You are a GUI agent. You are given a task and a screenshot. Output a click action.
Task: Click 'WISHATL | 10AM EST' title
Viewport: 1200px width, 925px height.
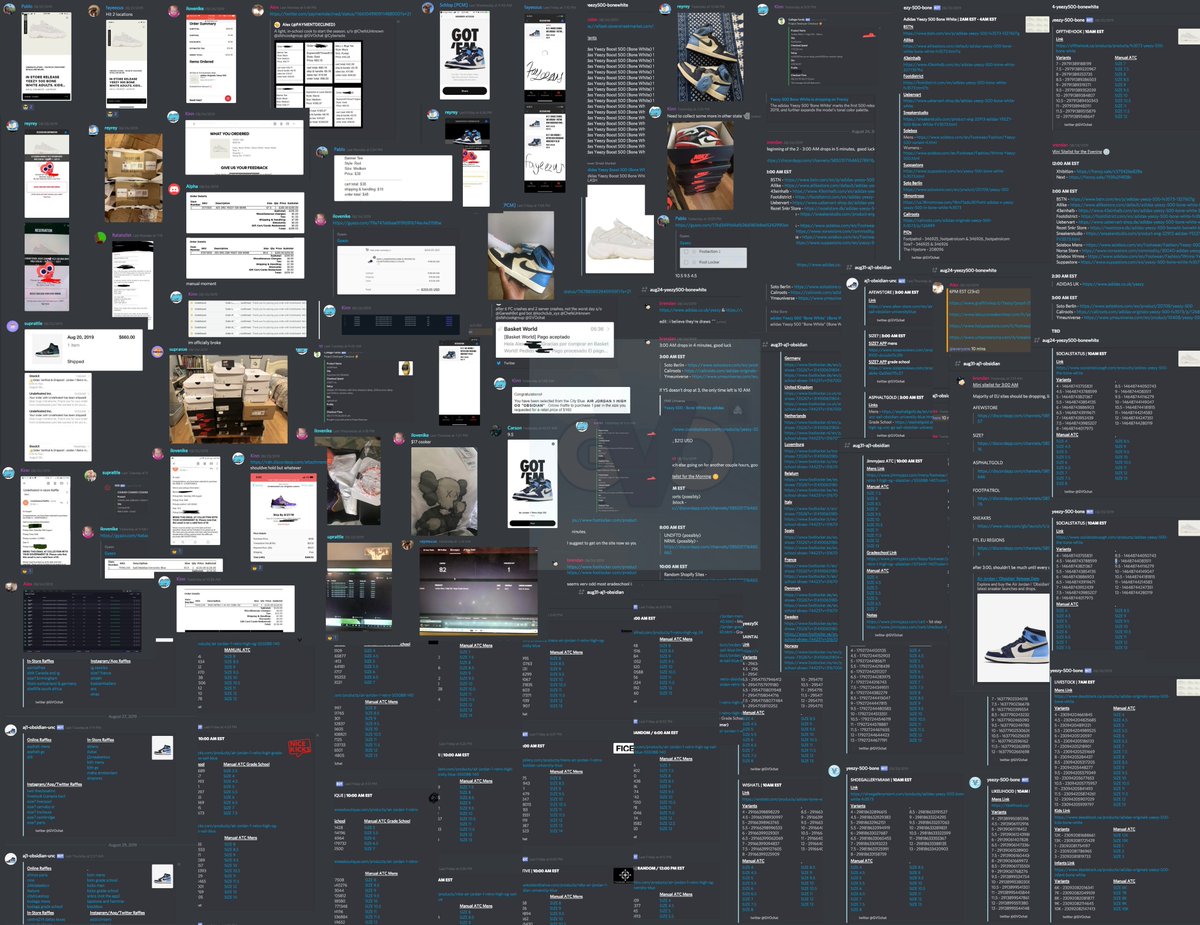[x=760, y=786]
